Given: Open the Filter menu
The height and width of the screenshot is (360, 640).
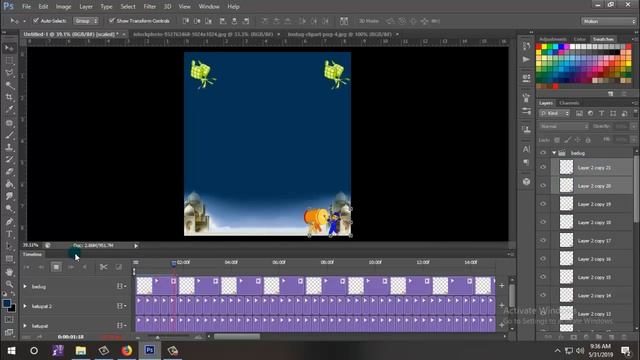Looking at the screenshot, I should (x=149, y=7).
